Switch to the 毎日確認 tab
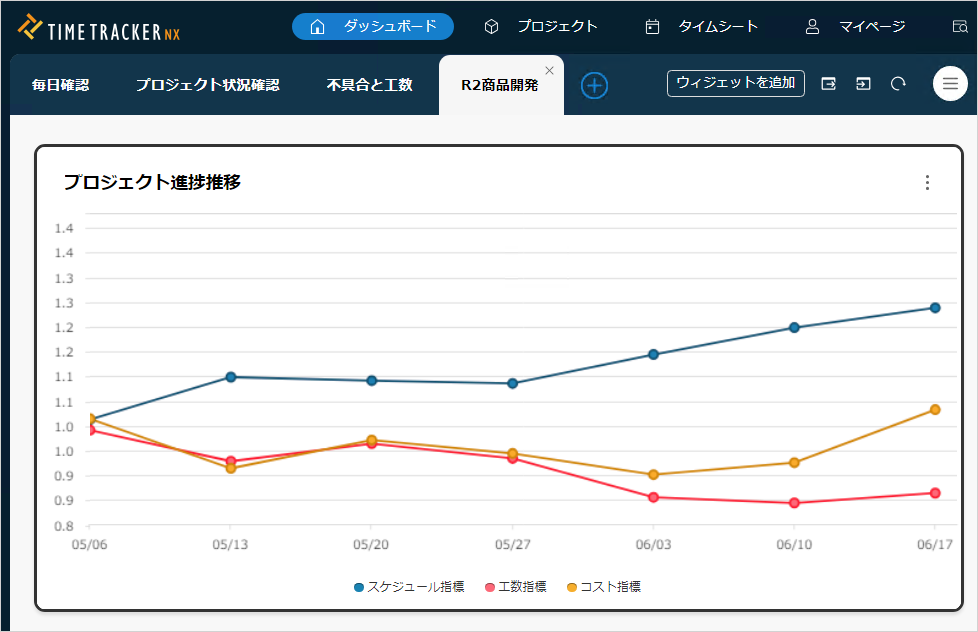 coord(61,85)
